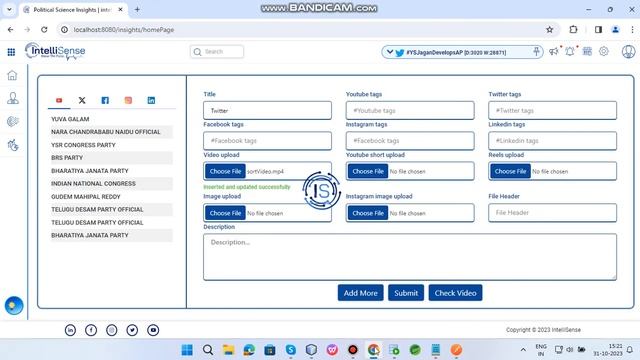Click the Description text area

410,257
